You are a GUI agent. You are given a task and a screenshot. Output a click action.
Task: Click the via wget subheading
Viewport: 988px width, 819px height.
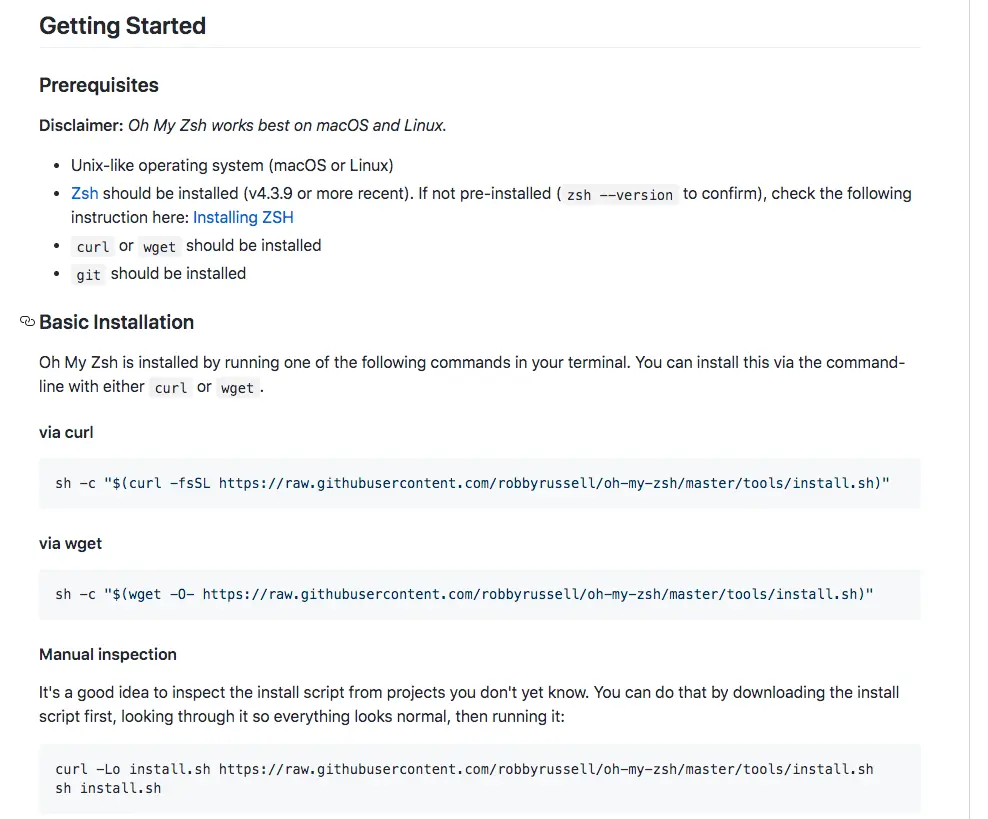70,543
